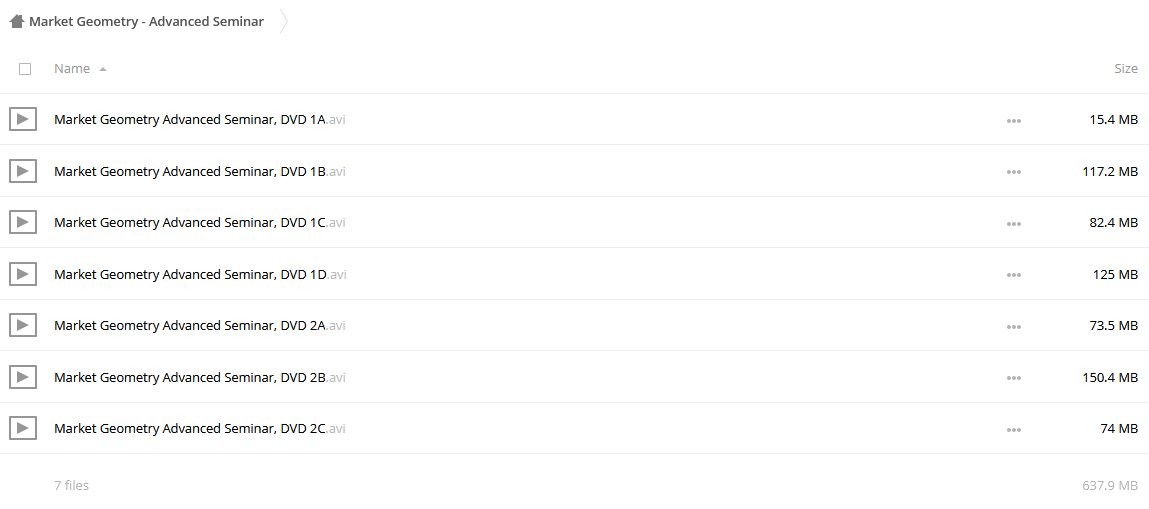
Task: Open Market Geometry - Advanced Seminar breadcrumb
Action: (147, 22)
